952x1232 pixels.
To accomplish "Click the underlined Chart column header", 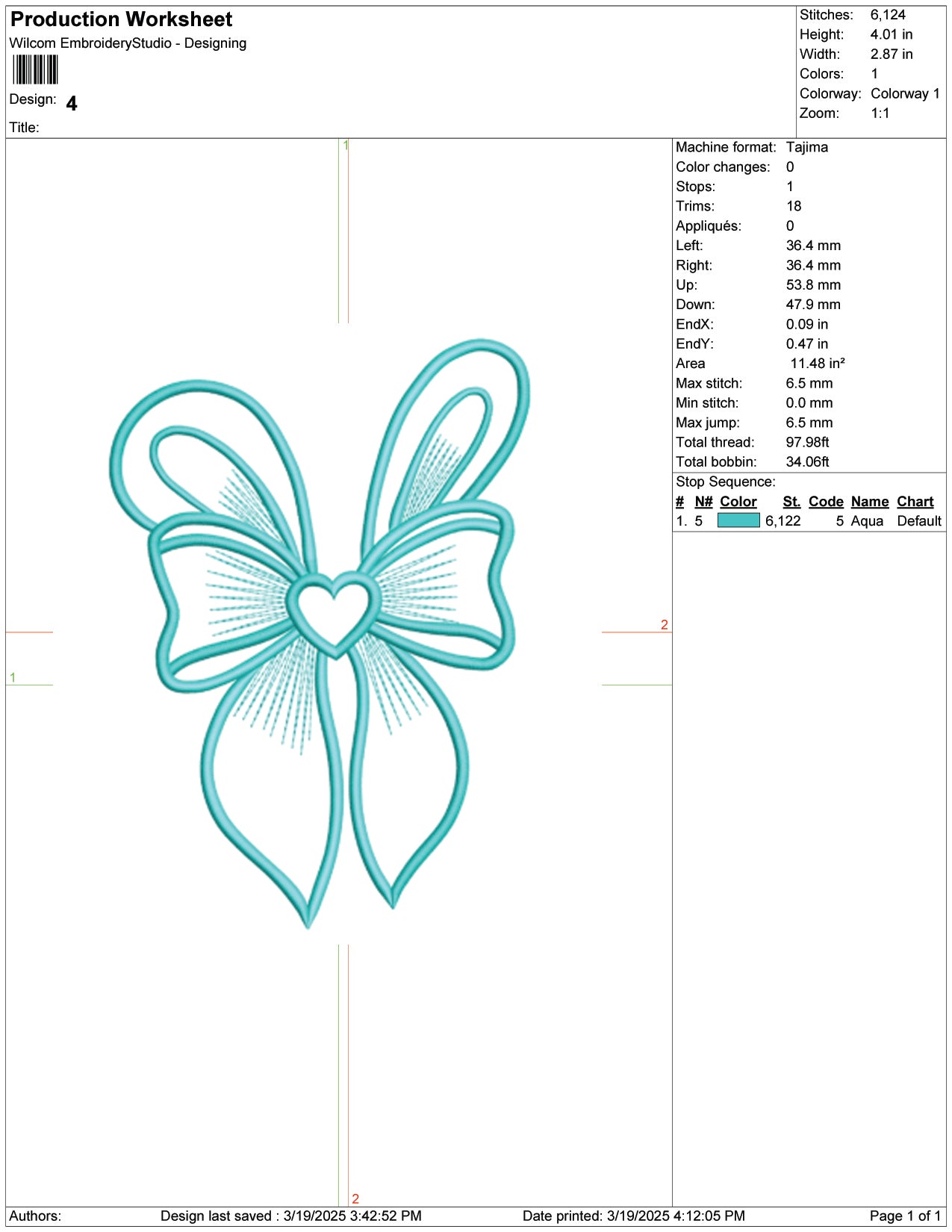I will pos(915,502).
